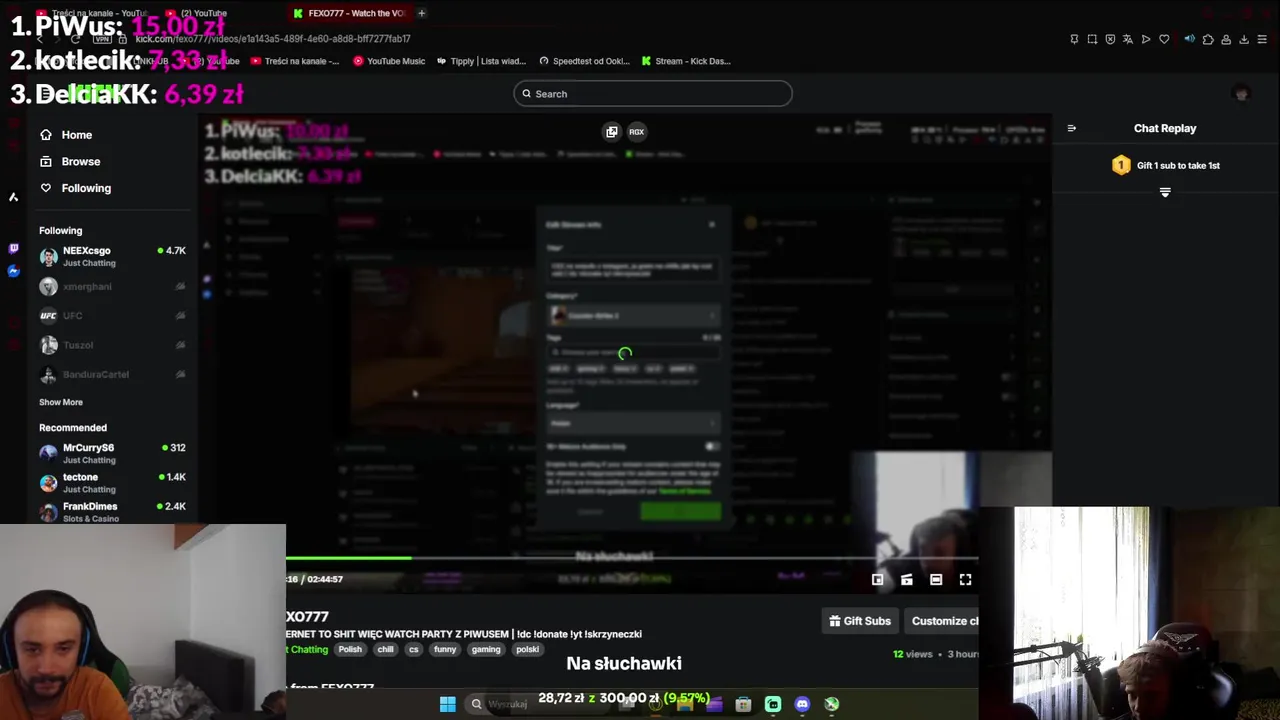
Task: Open a new browser tab
Action: (x=422, y=13)
